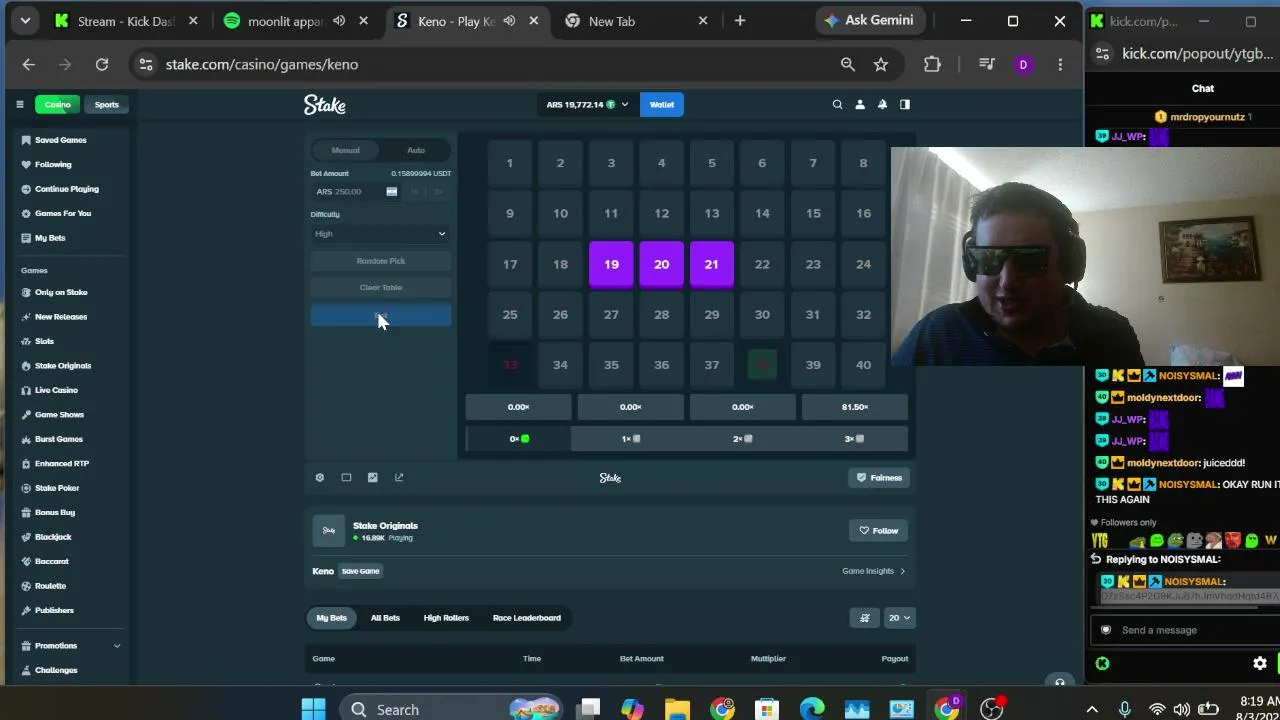The width and height of the screenshot is (1280, 720).
Task: Open the Stake search icon
Action: (x=838, y=104)
